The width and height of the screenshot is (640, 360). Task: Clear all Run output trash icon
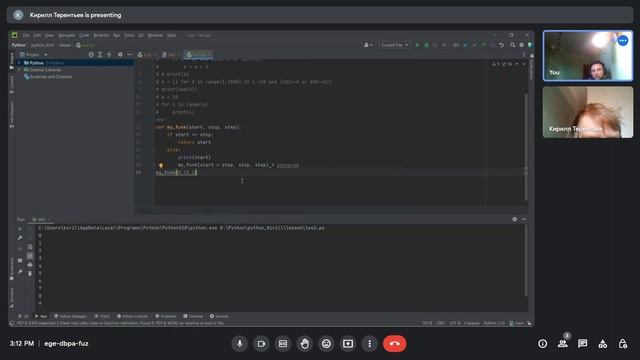pos(30,273)
